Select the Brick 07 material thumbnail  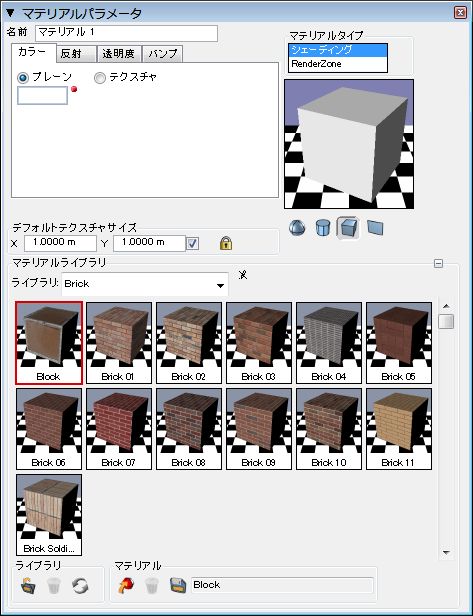pos(119,429)
